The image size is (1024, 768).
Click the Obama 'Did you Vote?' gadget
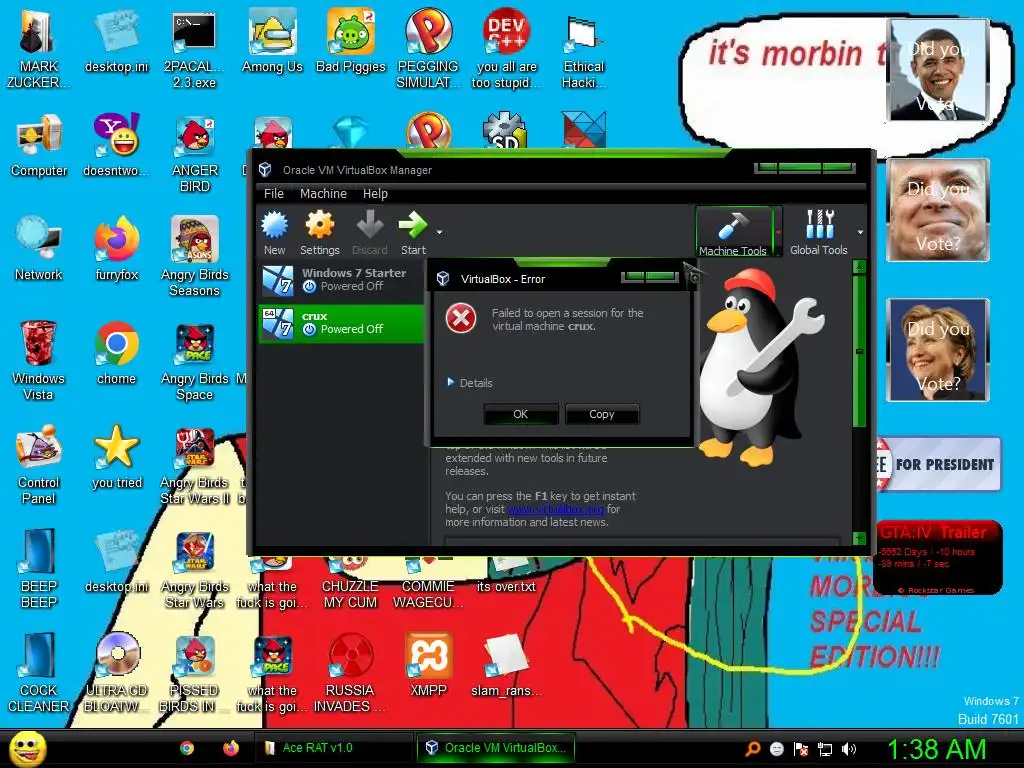coord(938,70)
